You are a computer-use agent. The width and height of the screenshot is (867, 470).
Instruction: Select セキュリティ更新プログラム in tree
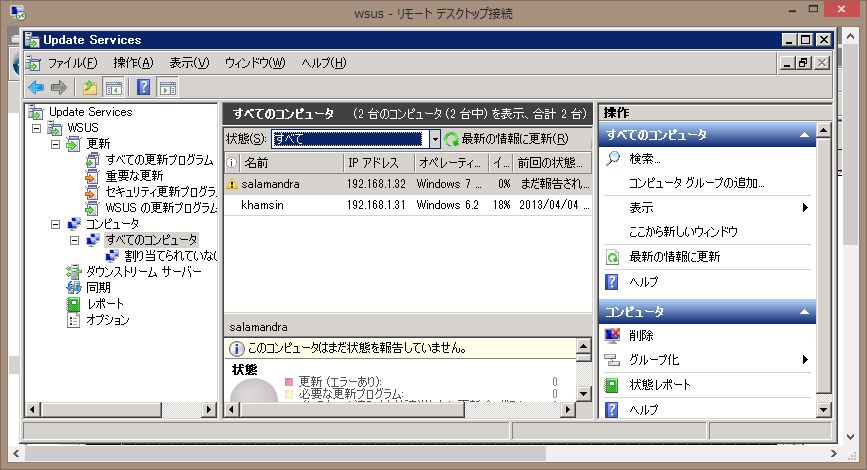160,192
